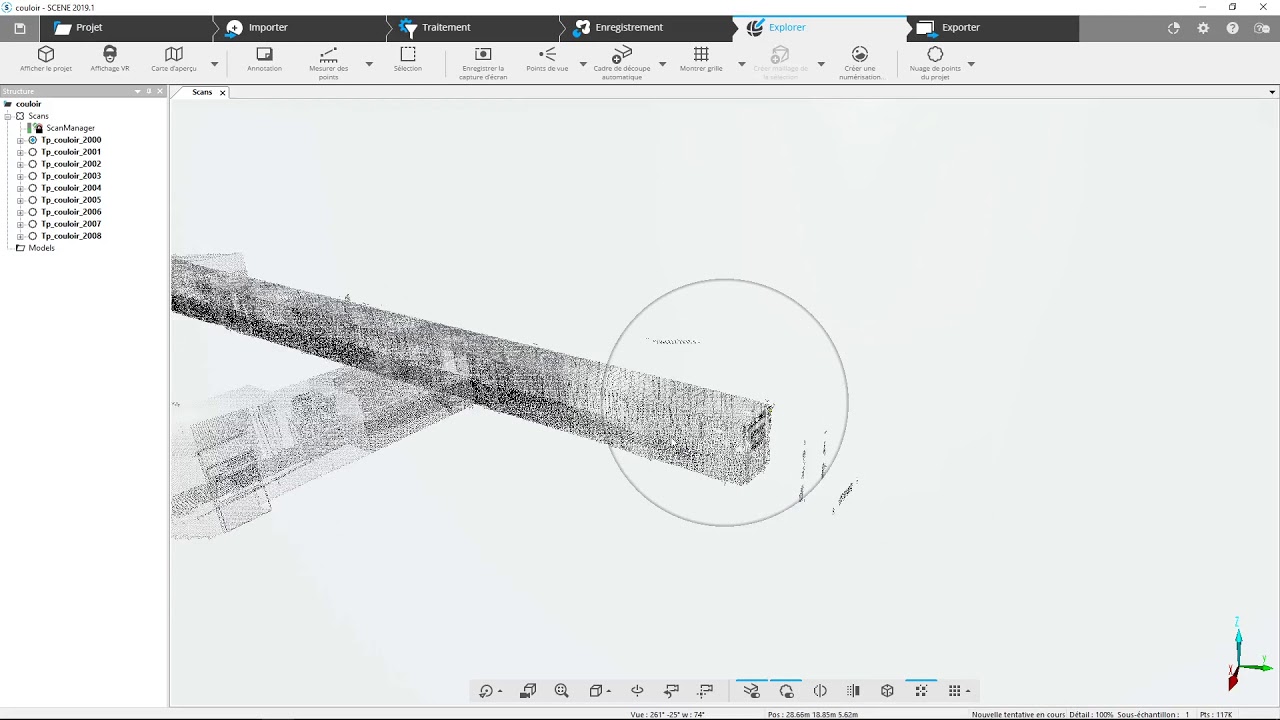Image resolution: width=1280 pixels, height=720 pixels.
Task: Select ScanManager in the tree
Action: [x=70, y=128]
